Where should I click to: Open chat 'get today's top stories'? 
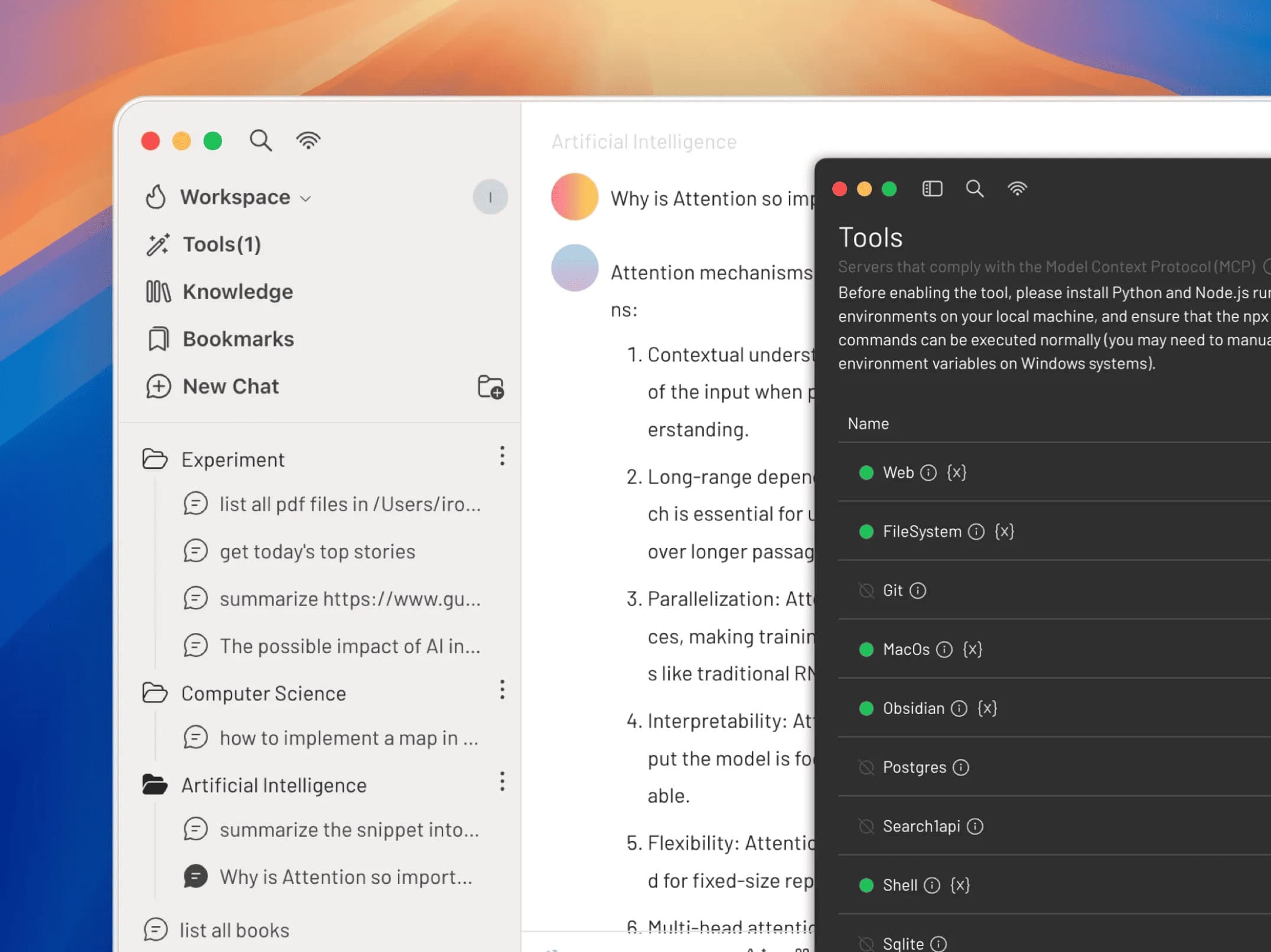pos(317,552)
